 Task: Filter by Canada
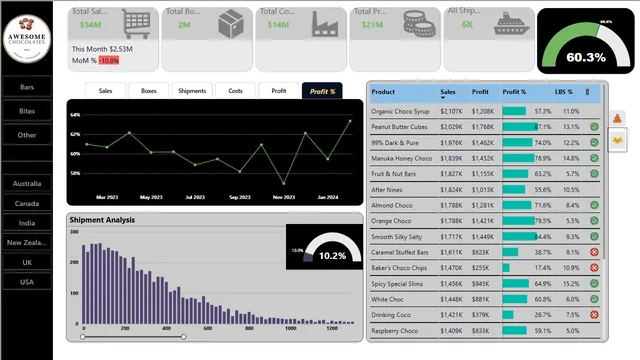27,203
